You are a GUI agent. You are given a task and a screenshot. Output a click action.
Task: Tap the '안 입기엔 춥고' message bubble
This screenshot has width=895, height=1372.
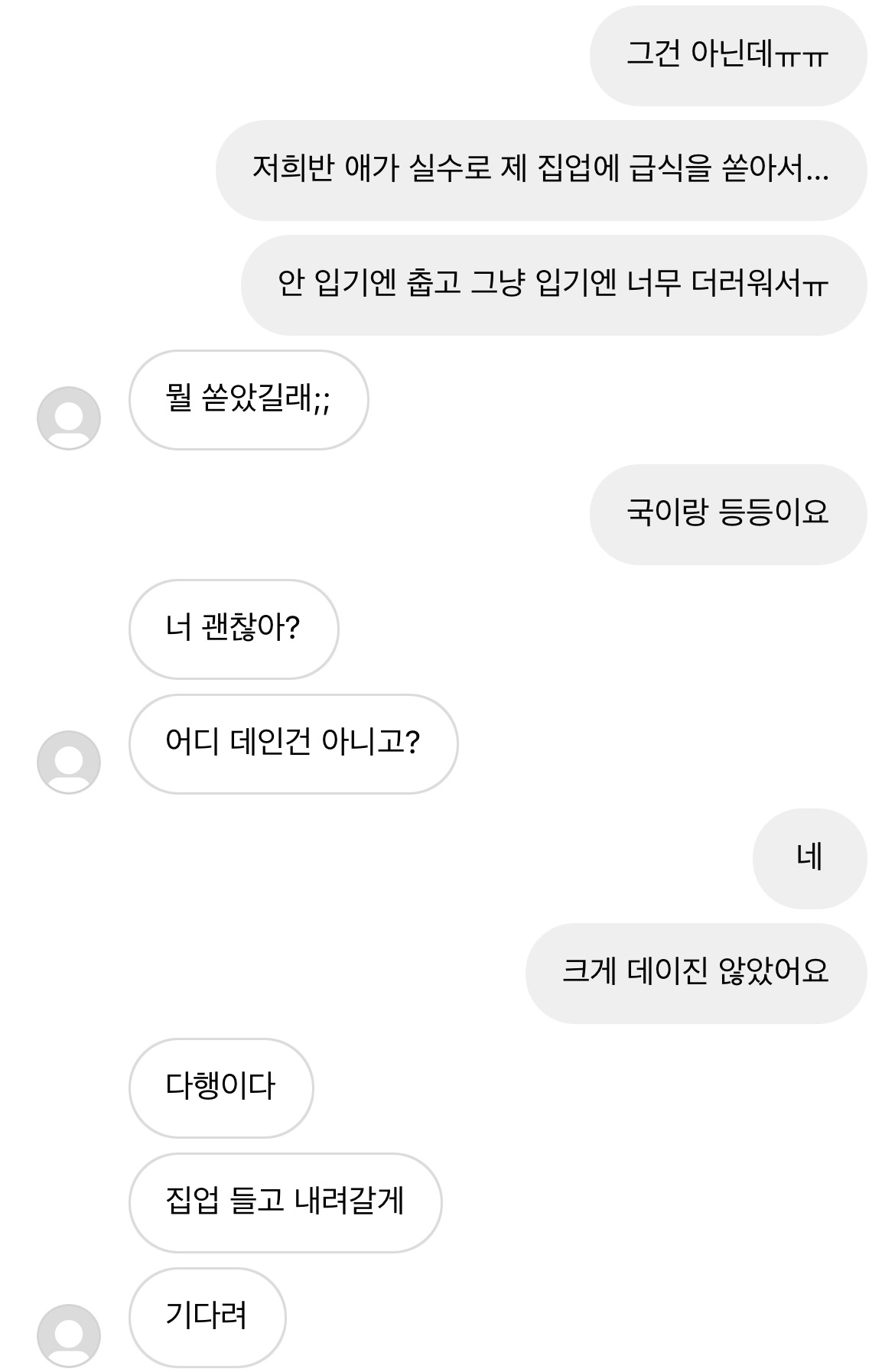tap(553, 284)
